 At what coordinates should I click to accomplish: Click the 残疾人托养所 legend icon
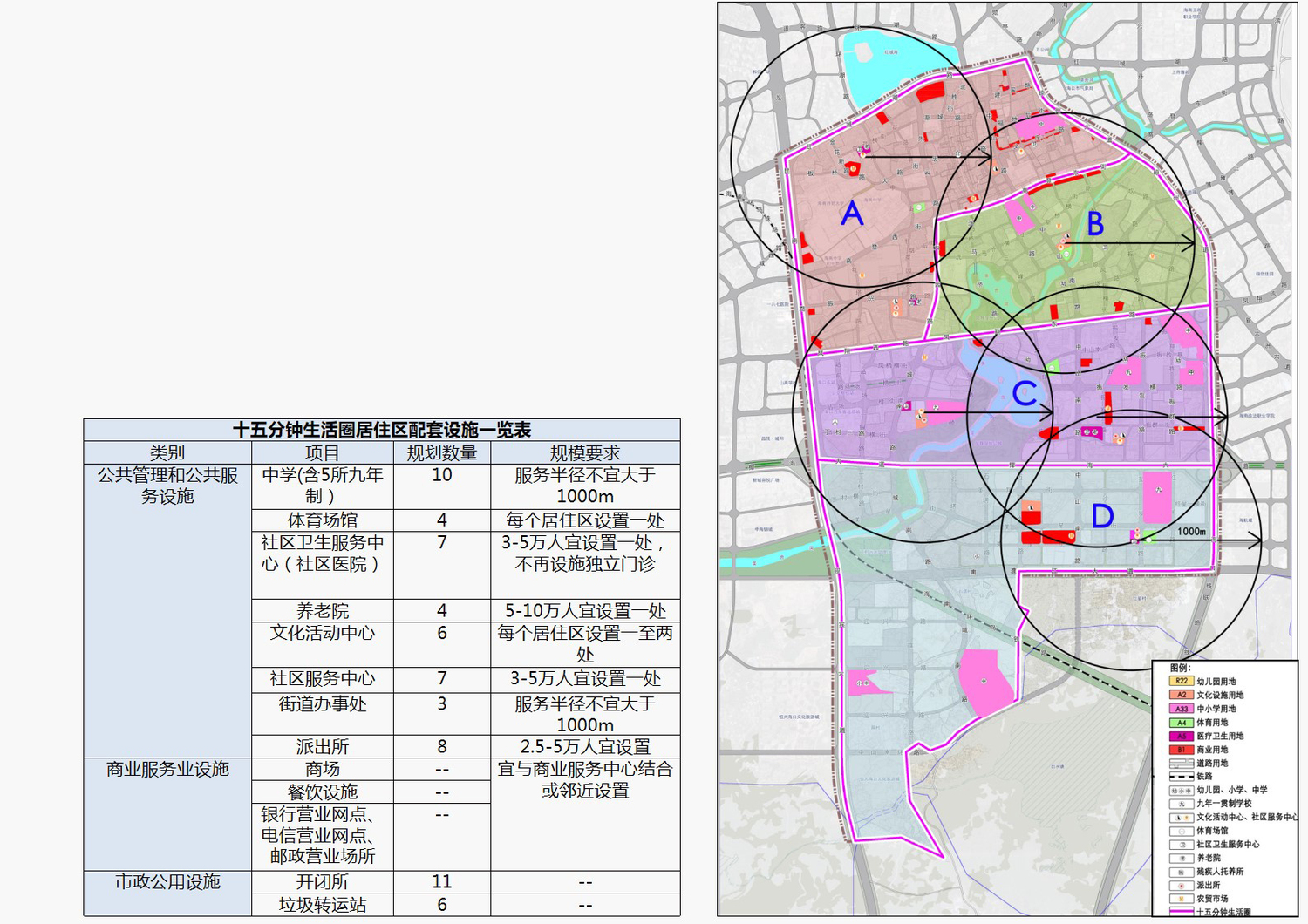tap(1182, 872)
